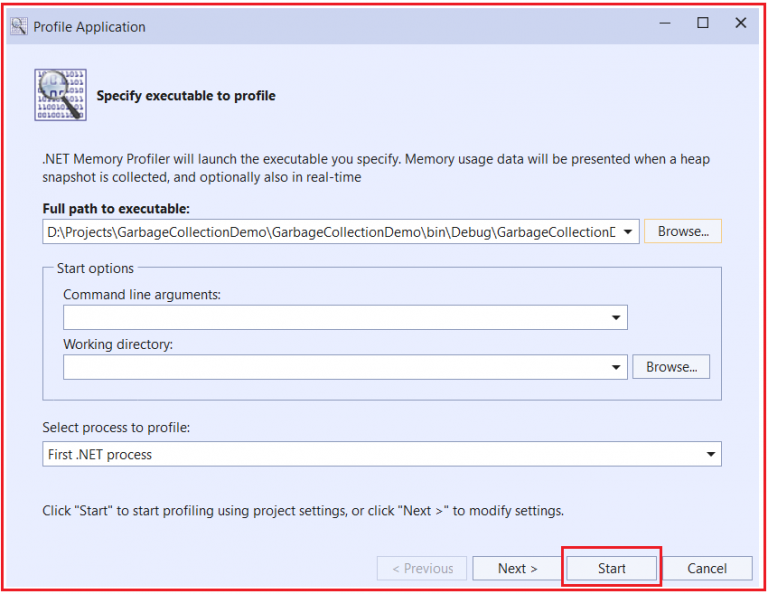Go to 'Next >' settings page
Viewport: 768px width, 594px height.
point(517,569)
